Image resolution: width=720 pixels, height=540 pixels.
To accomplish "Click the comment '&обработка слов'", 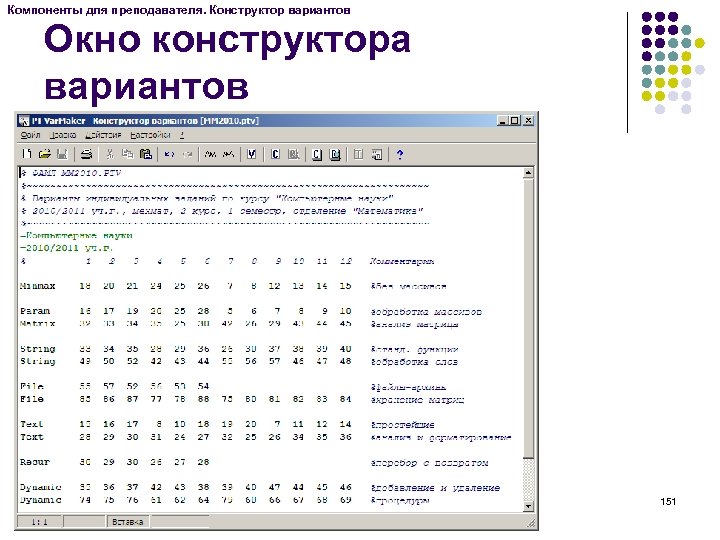I will point(414,362).
